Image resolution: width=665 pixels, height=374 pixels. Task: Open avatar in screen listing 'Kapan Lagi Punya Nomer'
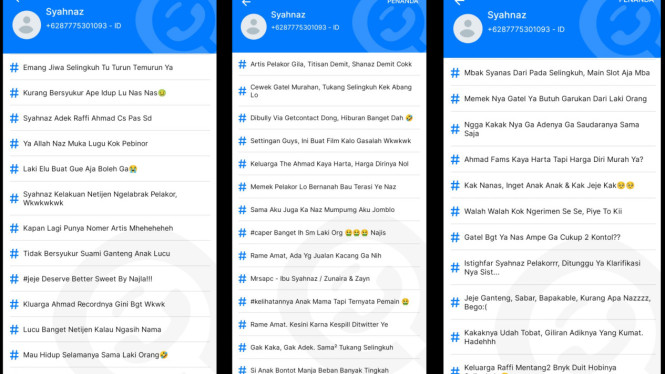tap(26, 25)
